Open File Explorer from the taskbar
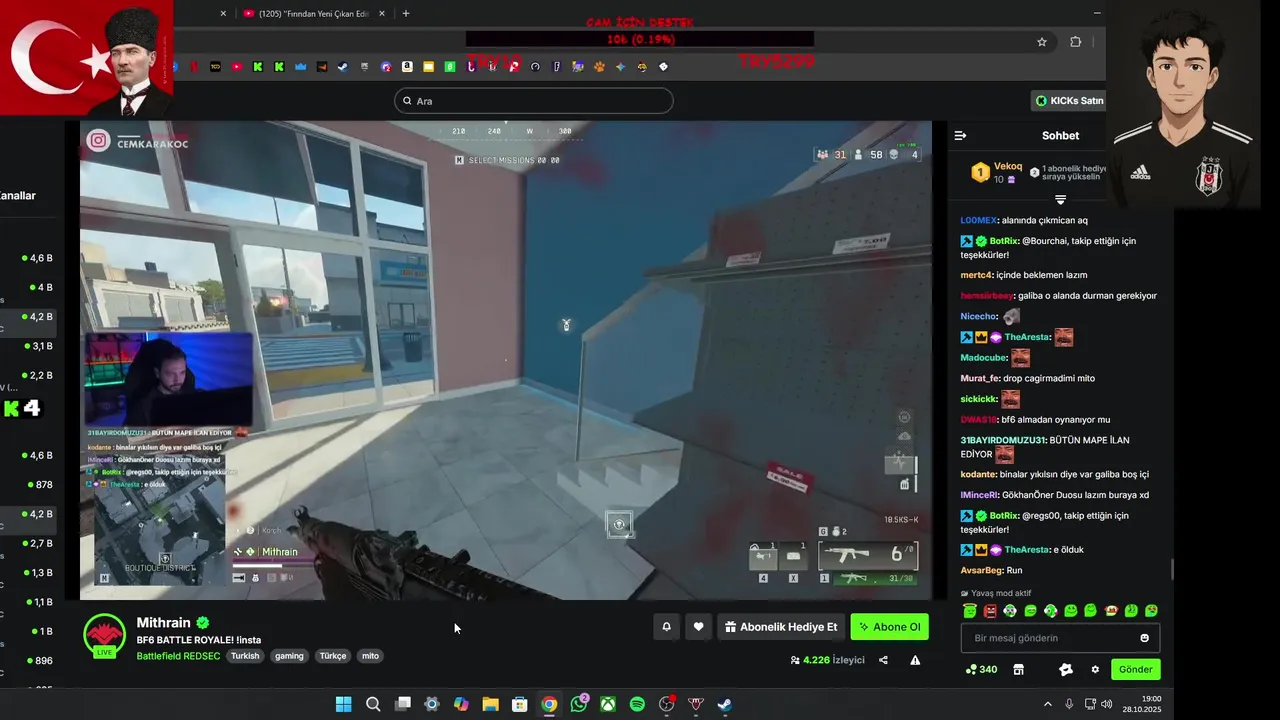This screenshot has width=1280, height=720. 490,704
